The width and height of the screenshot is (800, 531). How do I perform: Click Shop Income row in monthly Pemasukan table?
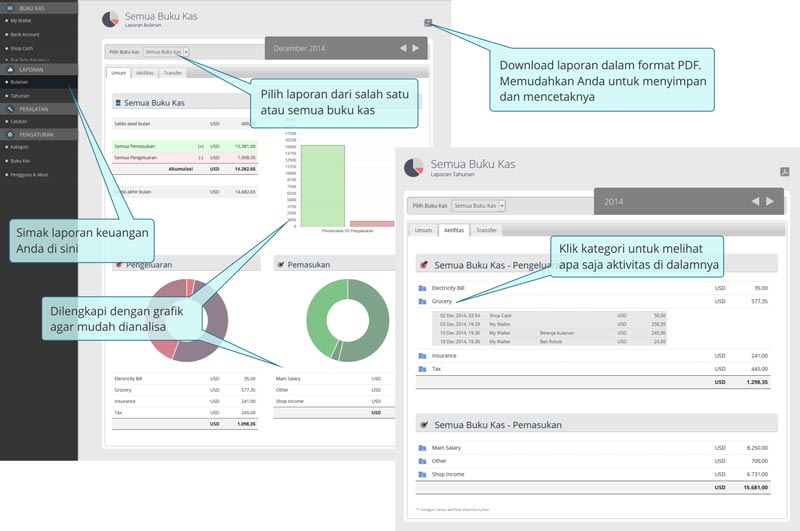tap(334, 401)
